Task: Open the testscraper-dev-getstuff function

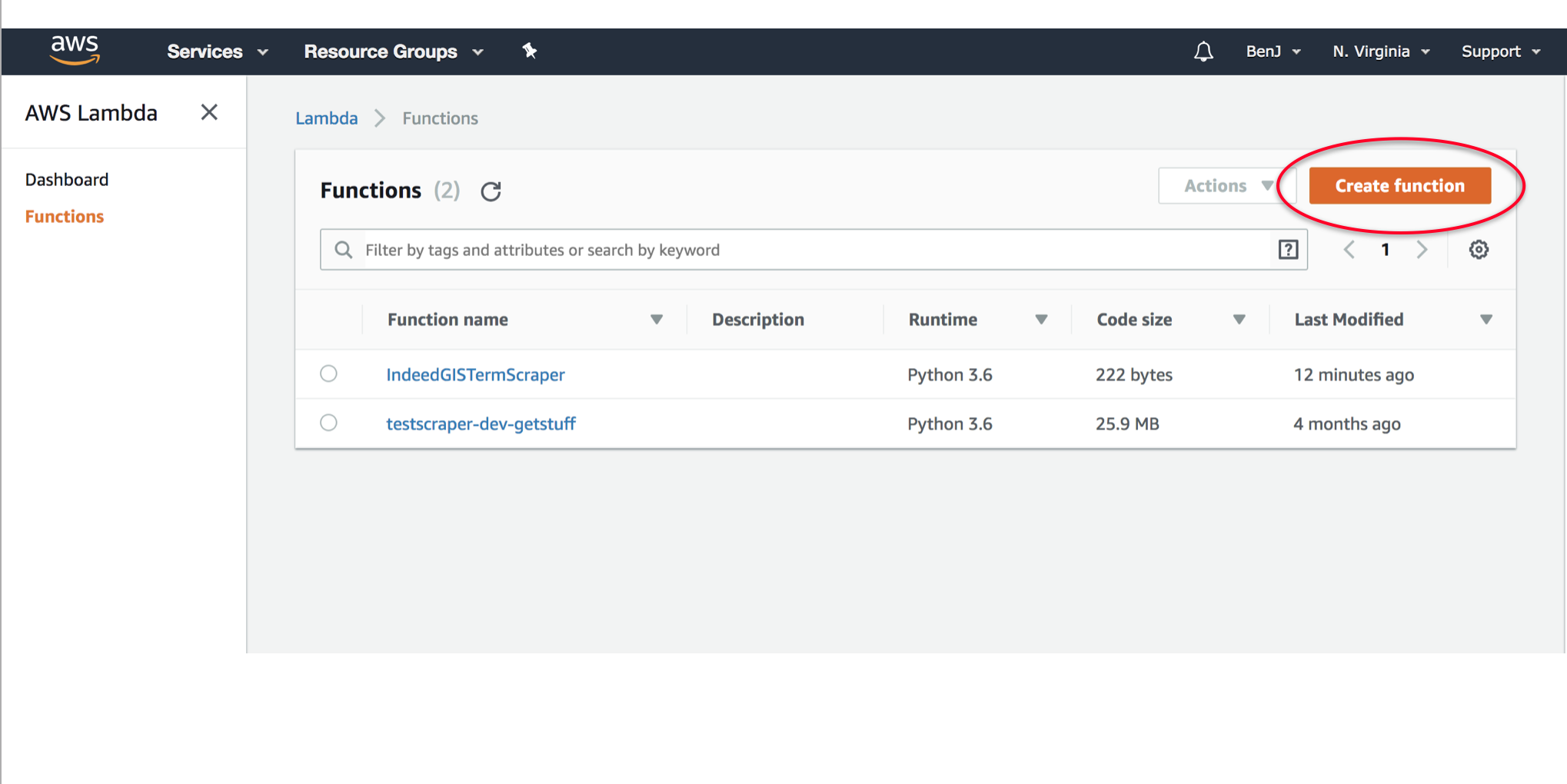Action: coord(481,424)
